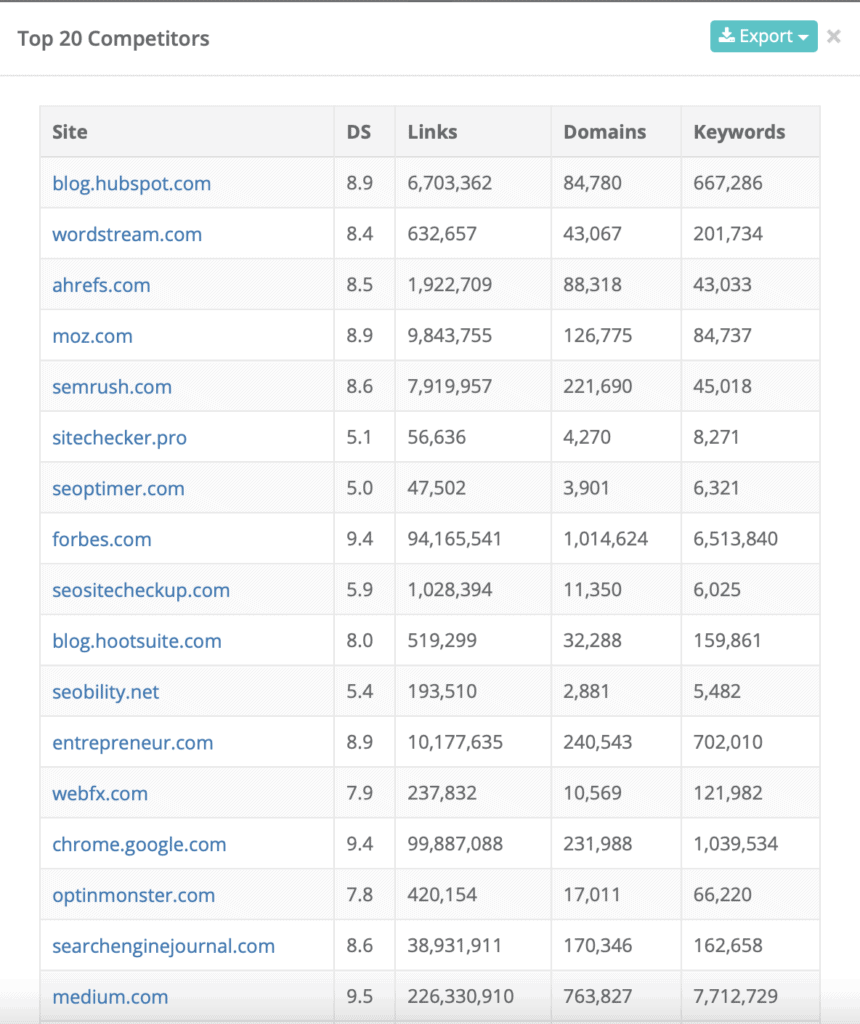The width and height of the screenshot is (860, 1024).
Task: Select domains value 170,346
Action: pos(597,946)
